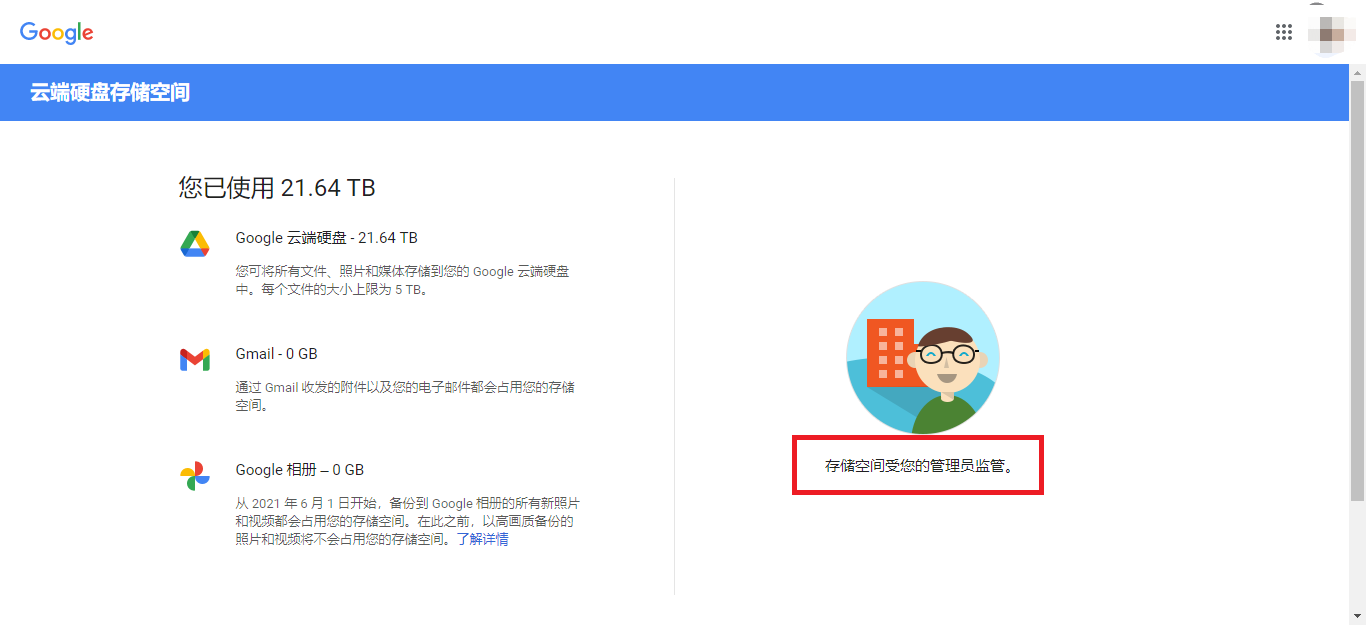Follow the 了解详情 link

pyautogui.click(x=482, y=540)
